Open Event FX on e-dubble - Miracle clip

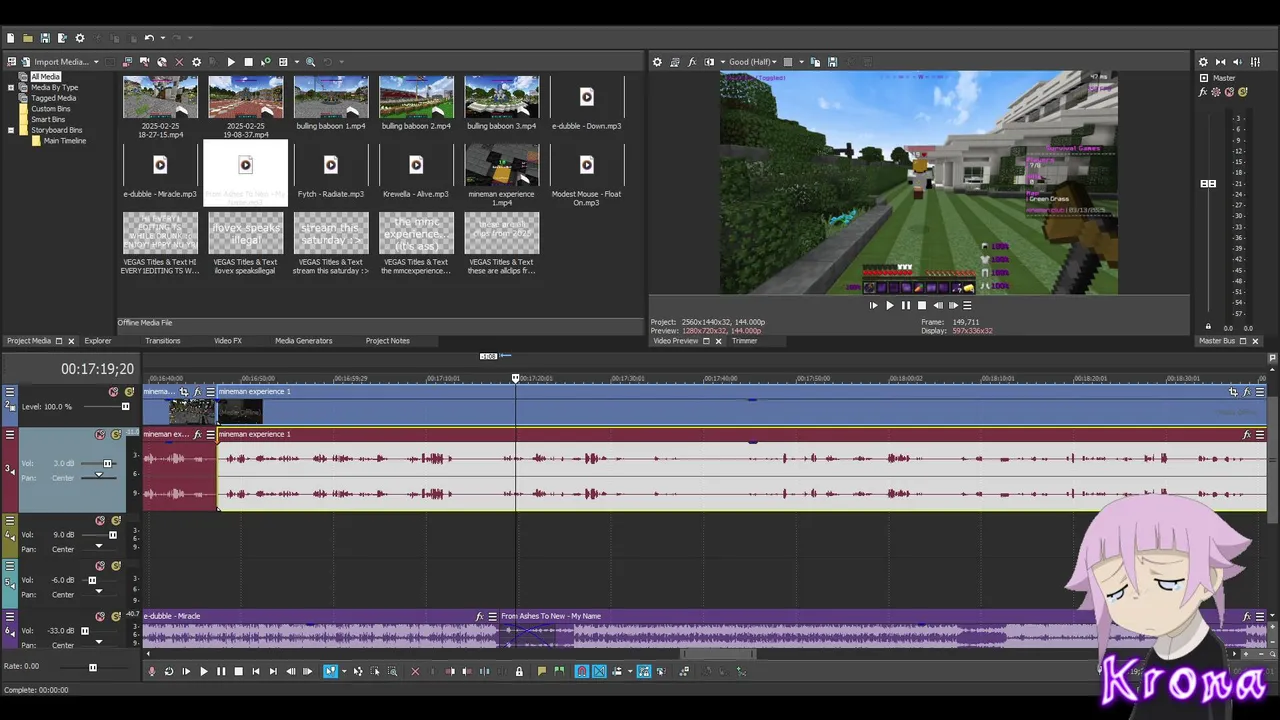pos(480,617)
